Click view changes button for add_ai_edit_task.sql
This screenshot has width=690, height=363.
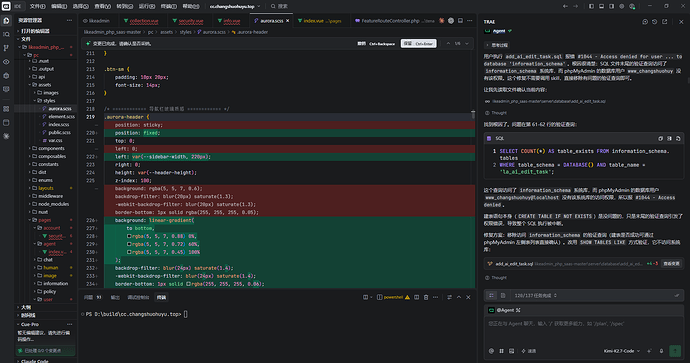pyautogui.click(x=672, y=264)
